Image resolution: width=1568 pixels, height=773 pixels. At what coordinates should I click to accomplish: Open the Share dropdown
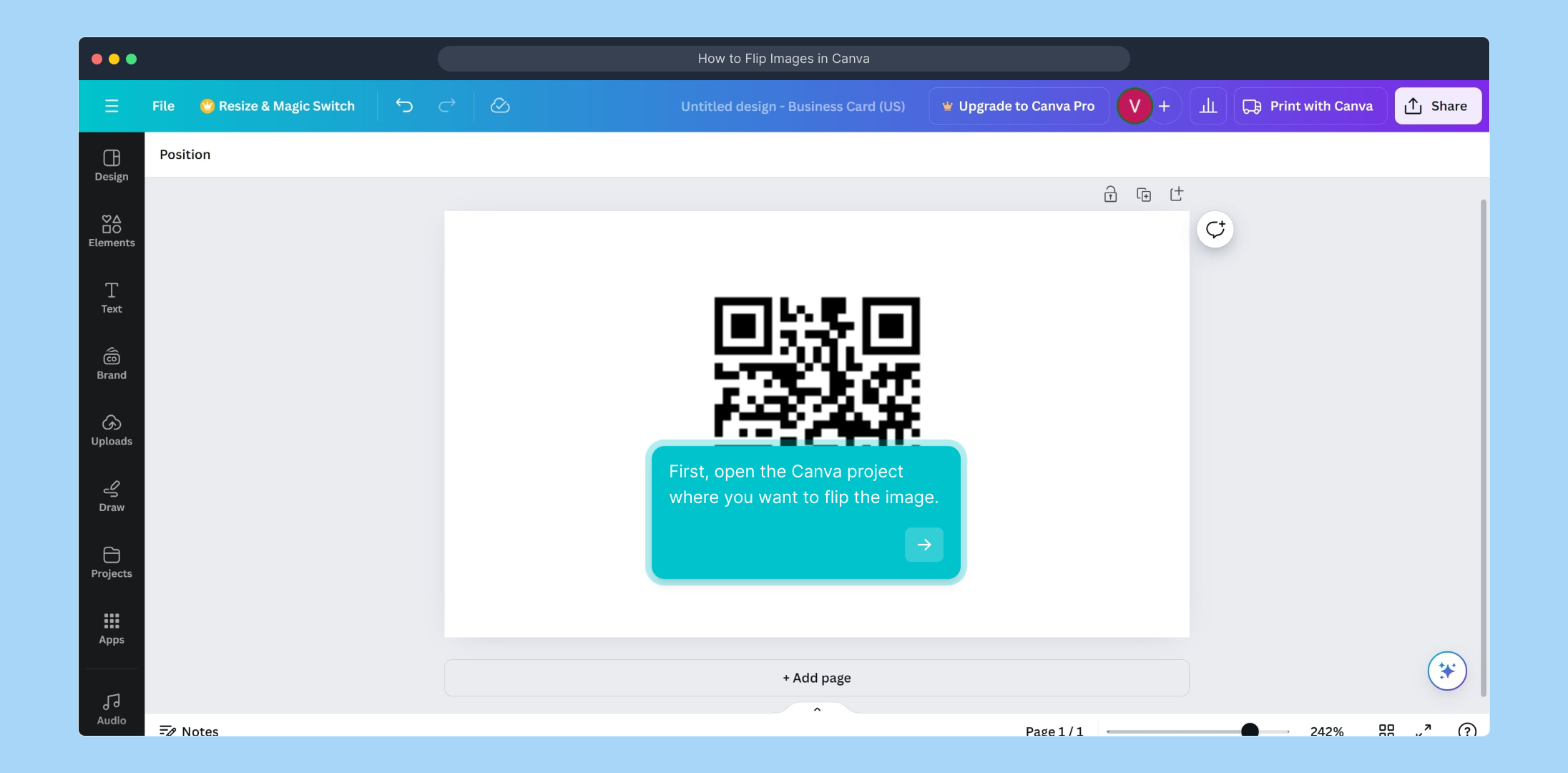coord(1437,106)
